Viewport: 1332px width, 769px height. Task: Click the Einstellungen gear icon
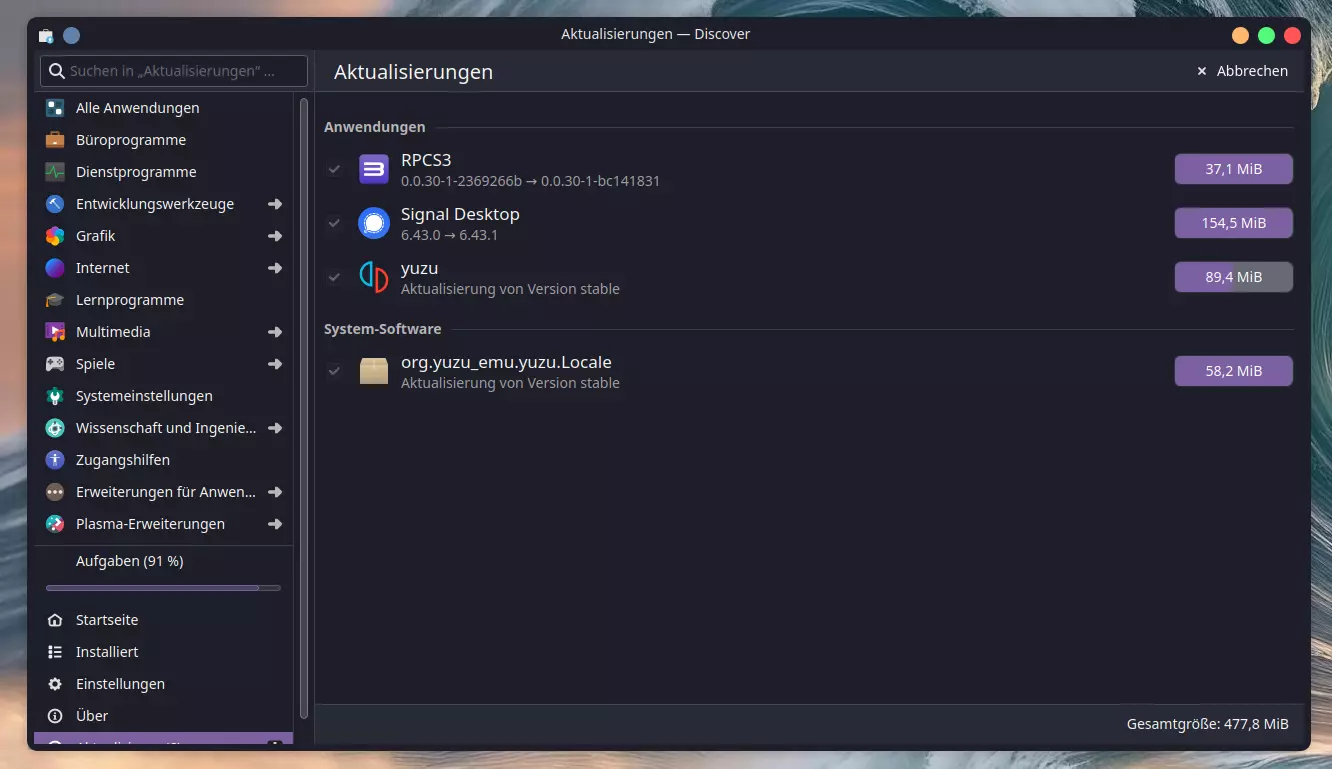click(55, 684)
